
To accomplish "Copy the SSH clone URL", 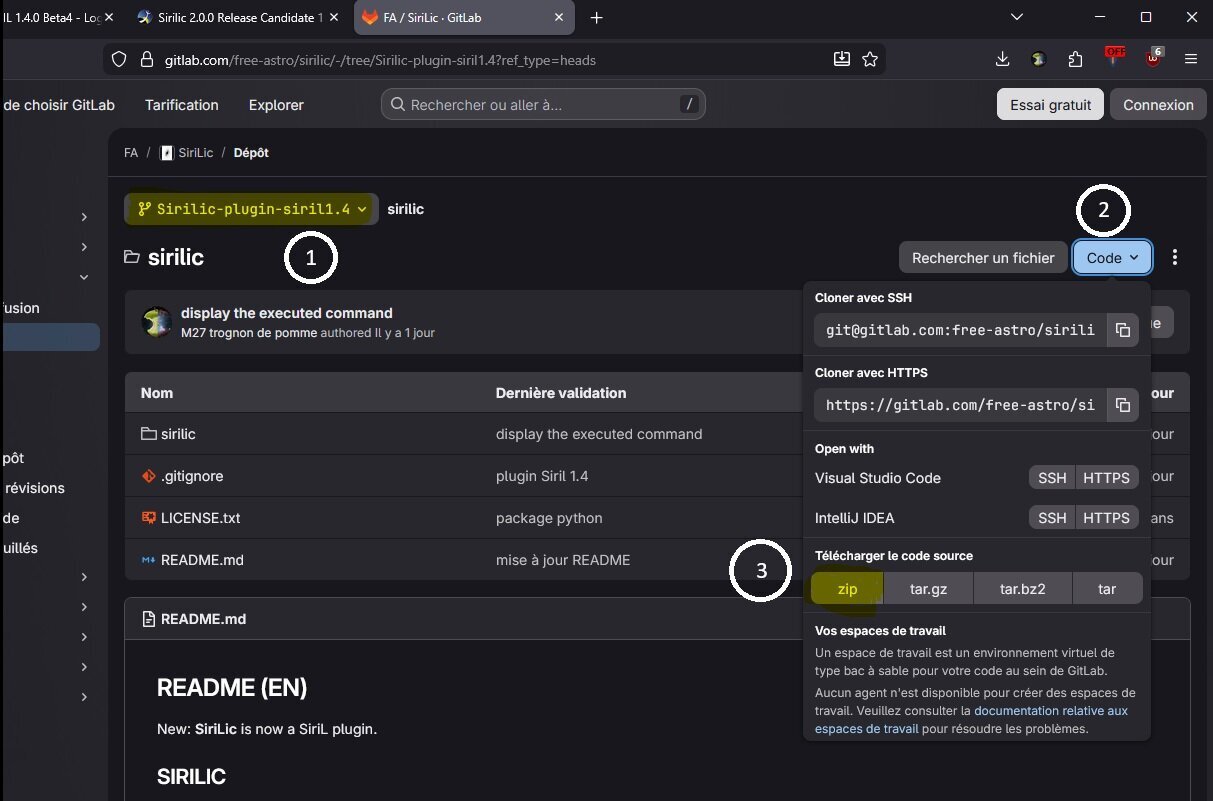I will pyautogui.click(x=1122, y=330).
